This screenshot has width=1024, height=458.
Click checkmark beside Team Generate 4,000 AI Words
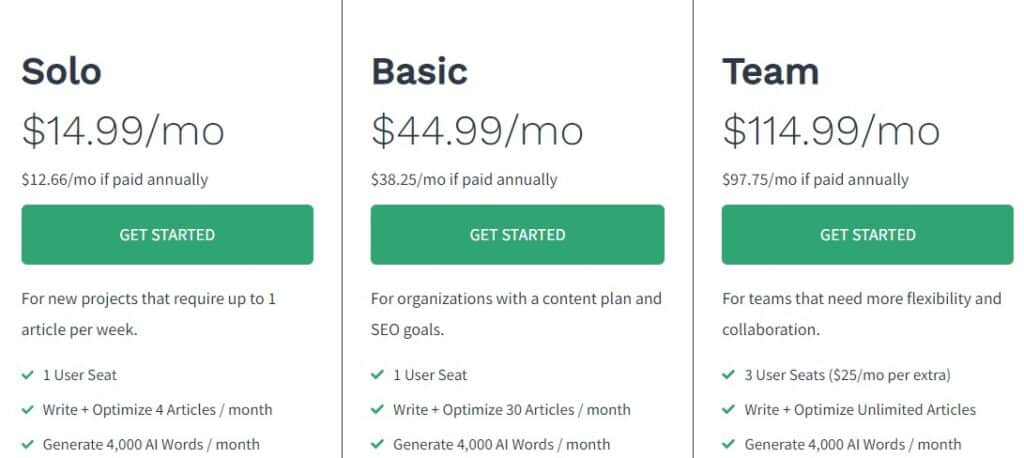(x=728, y=444)
